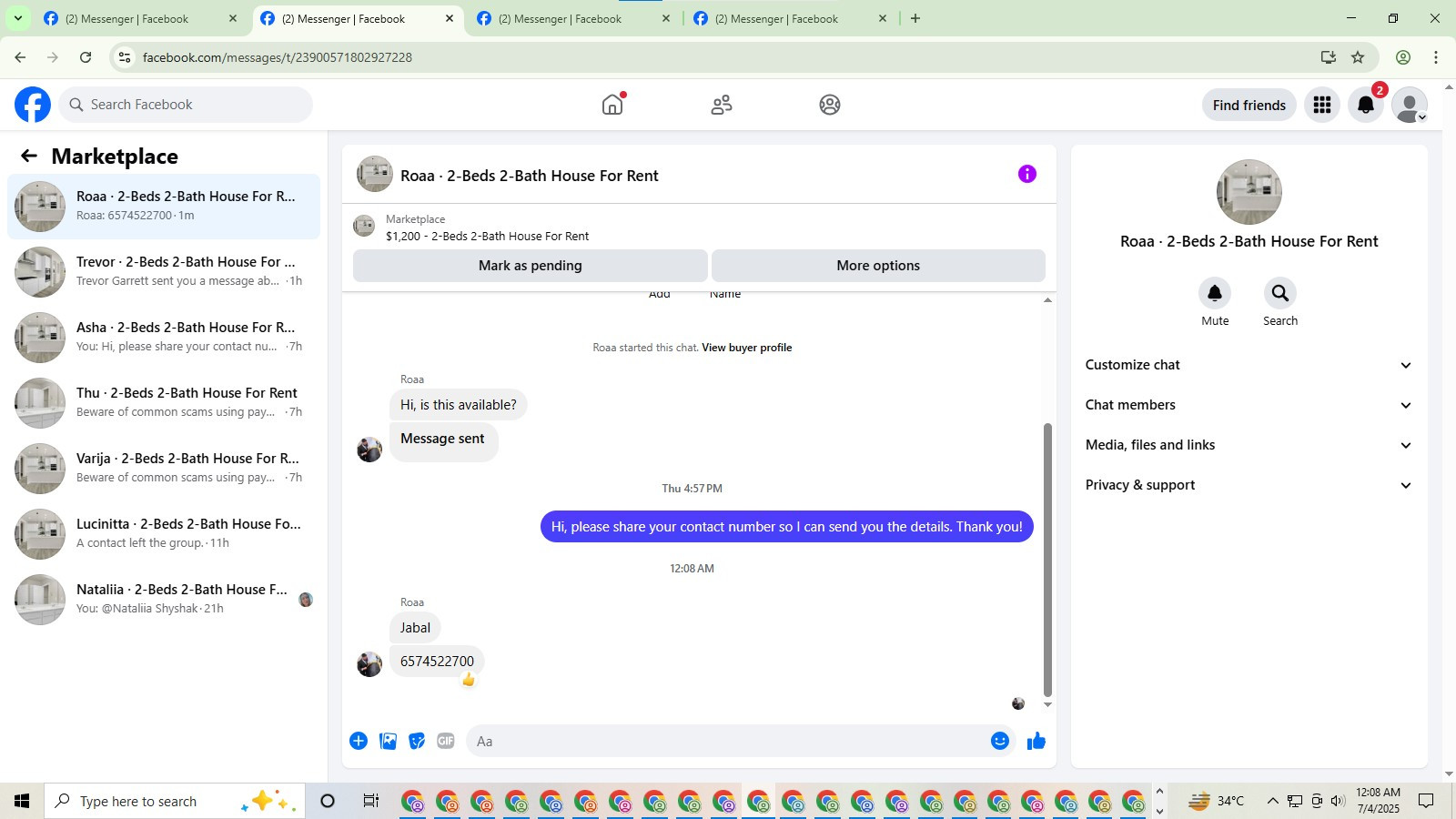Open the taskbar volume control

pos(1338,801)
